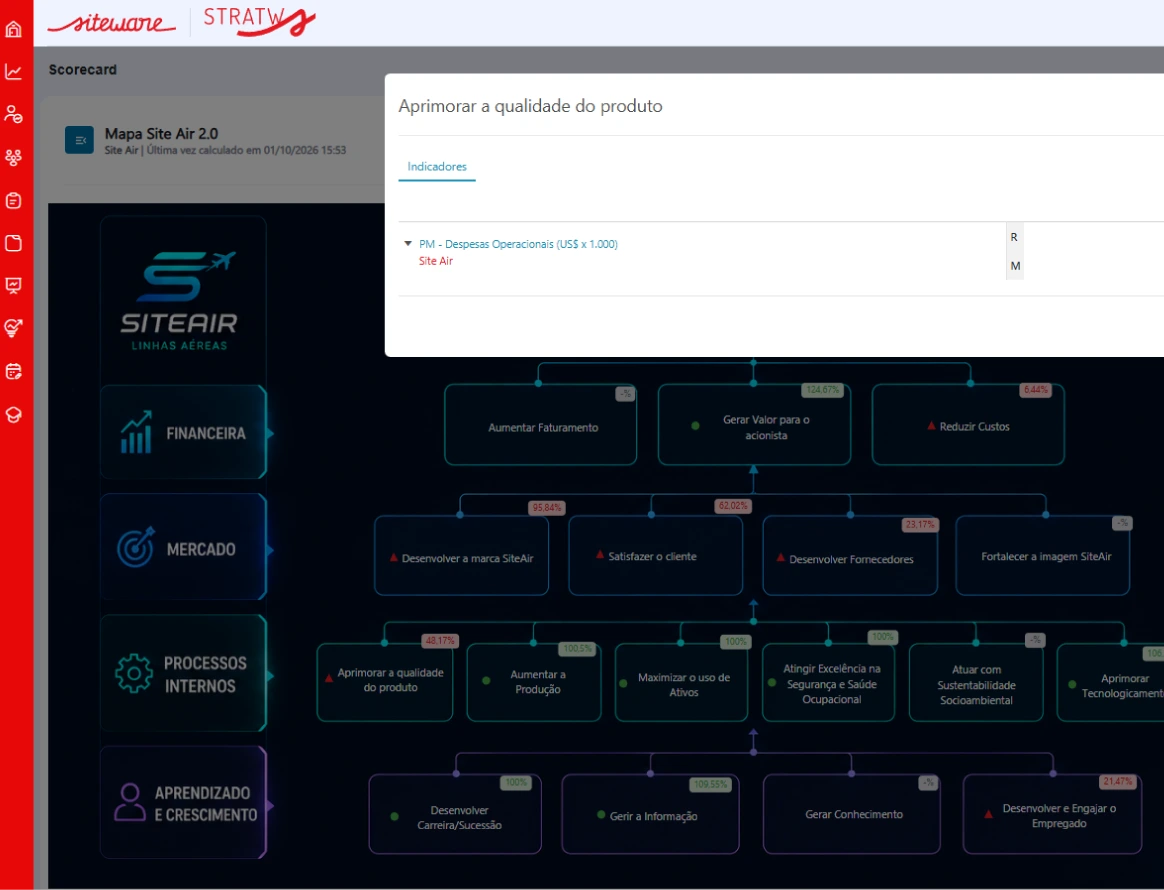Image resolution: width=1164 pixels, height=890 pixels.
Task: Click the red triangle on Reduzir Custos
Action: point(931,426)
